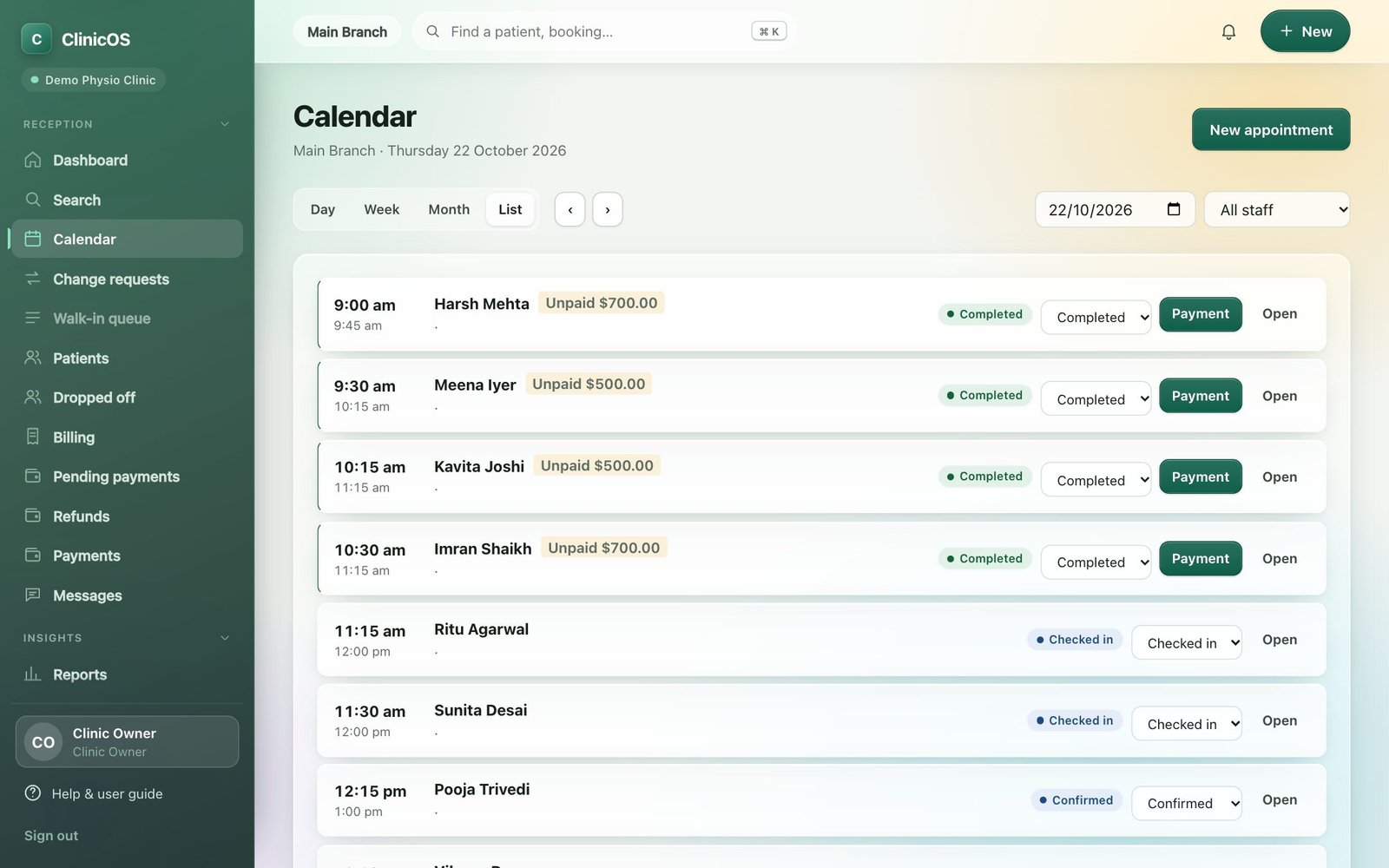The width and height of the screenshot is (1389, 868).
Task: Go to the next date
Action: click(608, 209)
